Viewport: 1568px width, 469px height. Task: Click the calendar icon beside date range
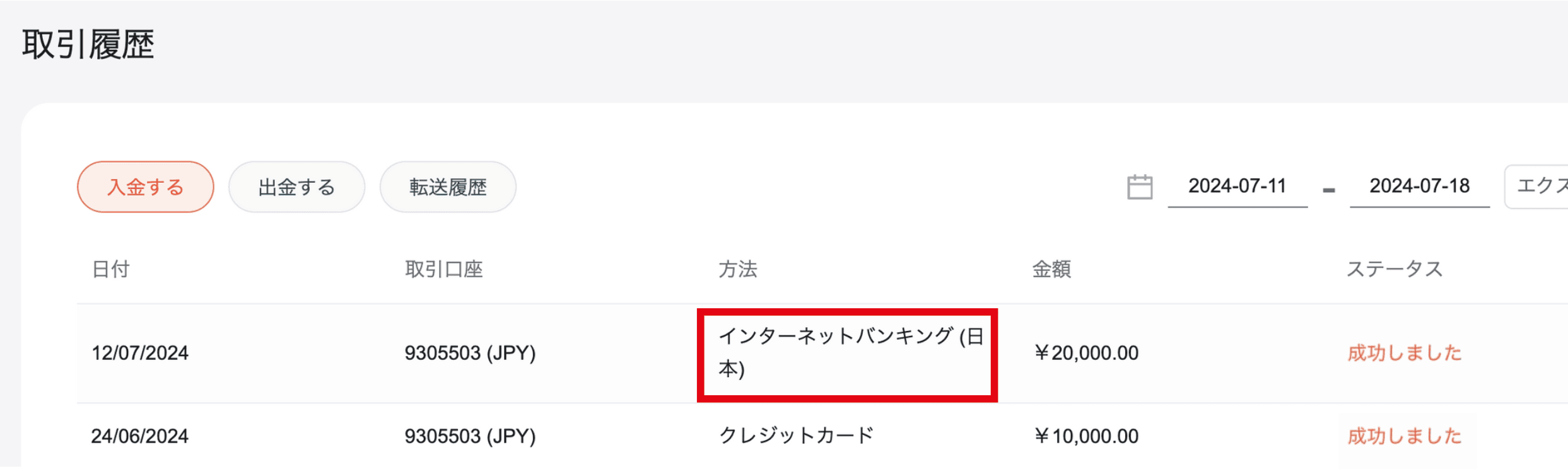coord(1139,187)
